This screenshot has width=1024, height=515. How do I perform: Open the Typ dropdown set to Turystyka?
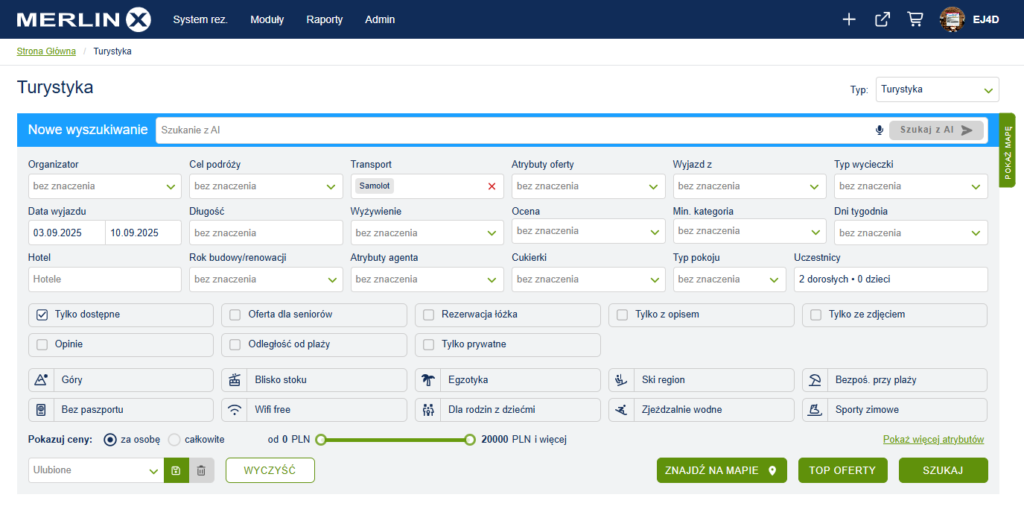[x=936, y=90]
